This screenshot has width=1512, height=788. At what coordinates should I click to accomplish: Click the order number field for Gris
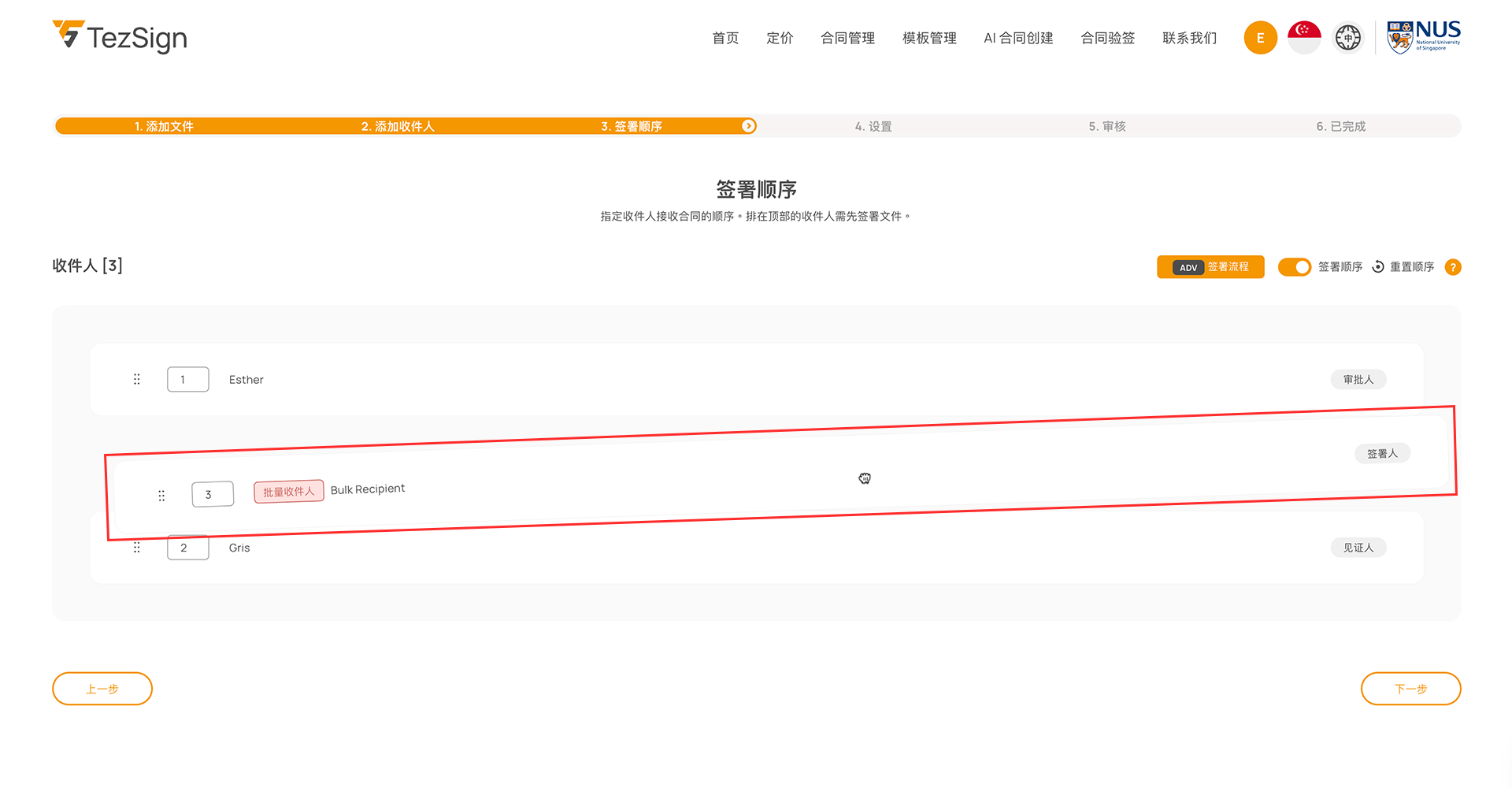click(188, 548)
